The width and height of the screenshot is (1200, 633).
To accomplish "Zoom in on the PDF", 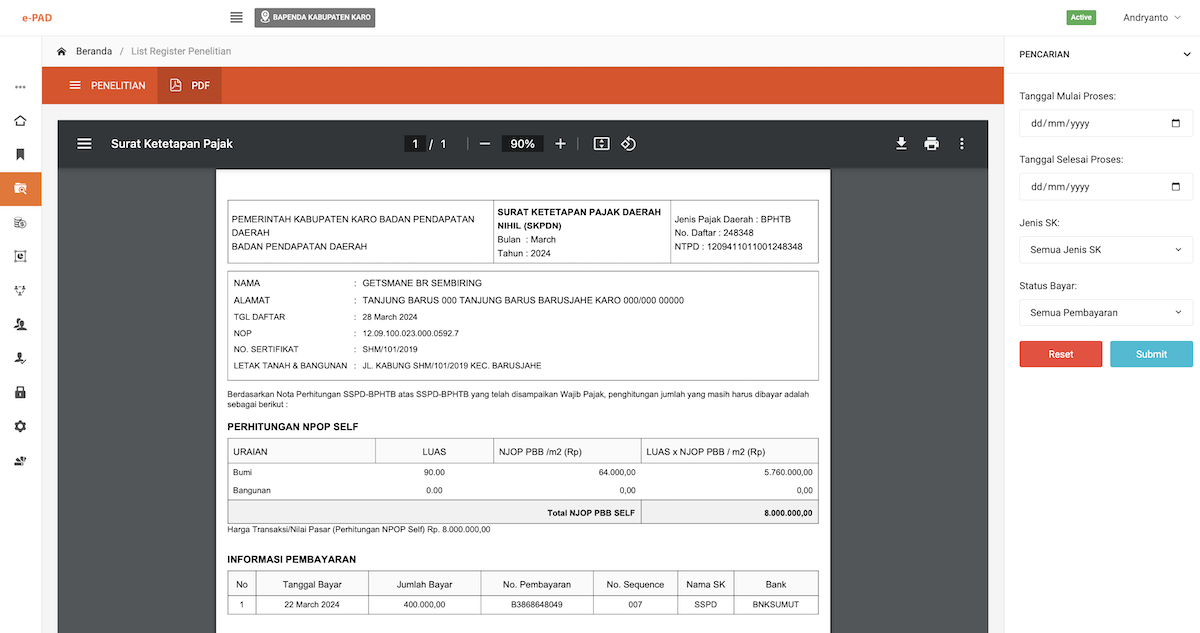I will [x=560, y=144].
